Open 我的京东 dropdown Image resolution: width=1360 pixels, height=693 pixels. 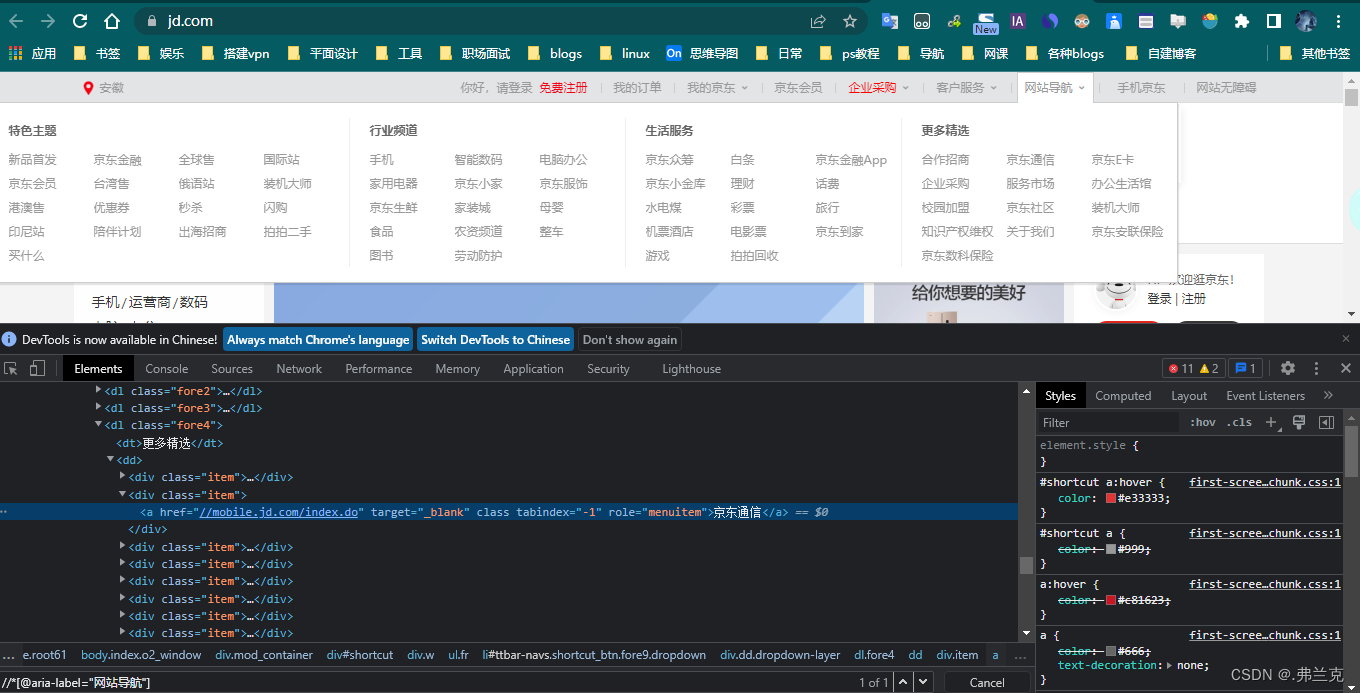[717, 87]
